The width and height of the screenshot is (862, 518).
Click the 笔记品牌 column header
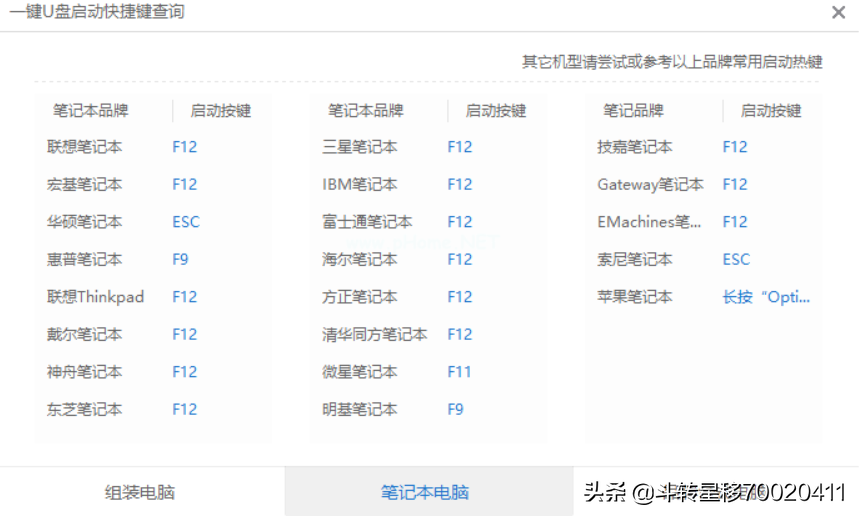click(x=633, y=111)
